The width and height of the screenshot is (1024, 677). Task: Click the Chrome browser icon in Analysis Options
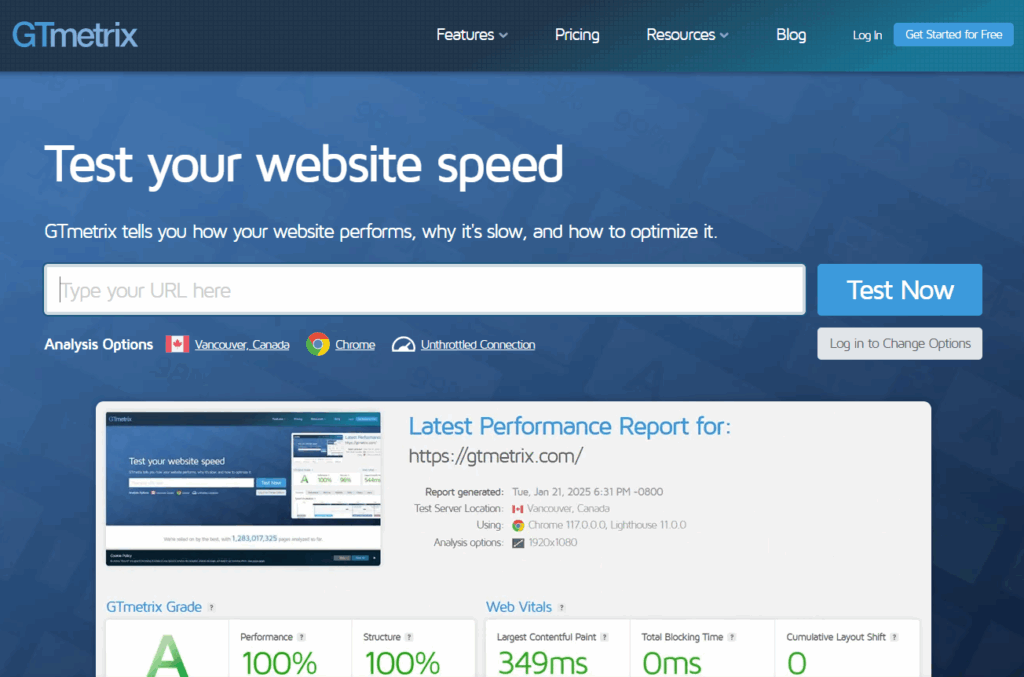tap(318, 344)
